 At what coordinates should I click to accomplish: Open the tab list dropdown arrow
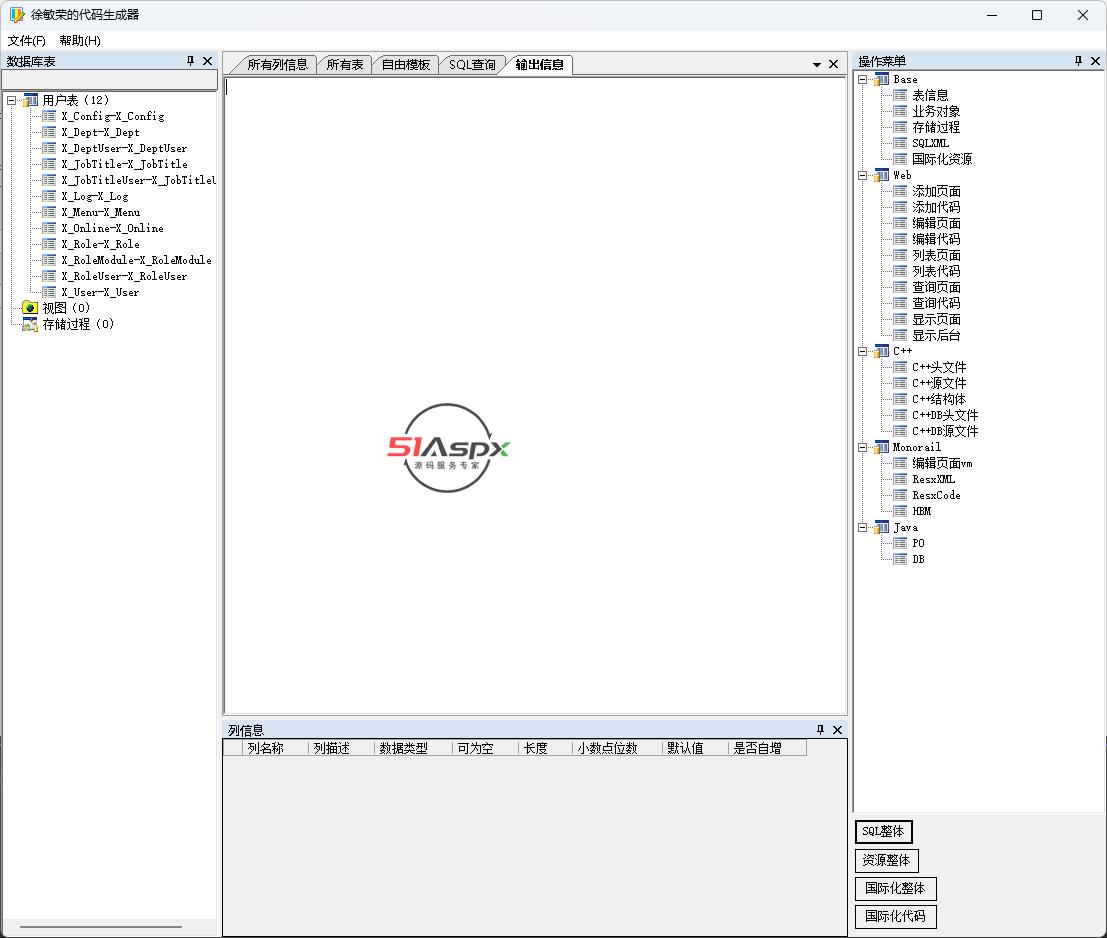(x=817, y=64)
